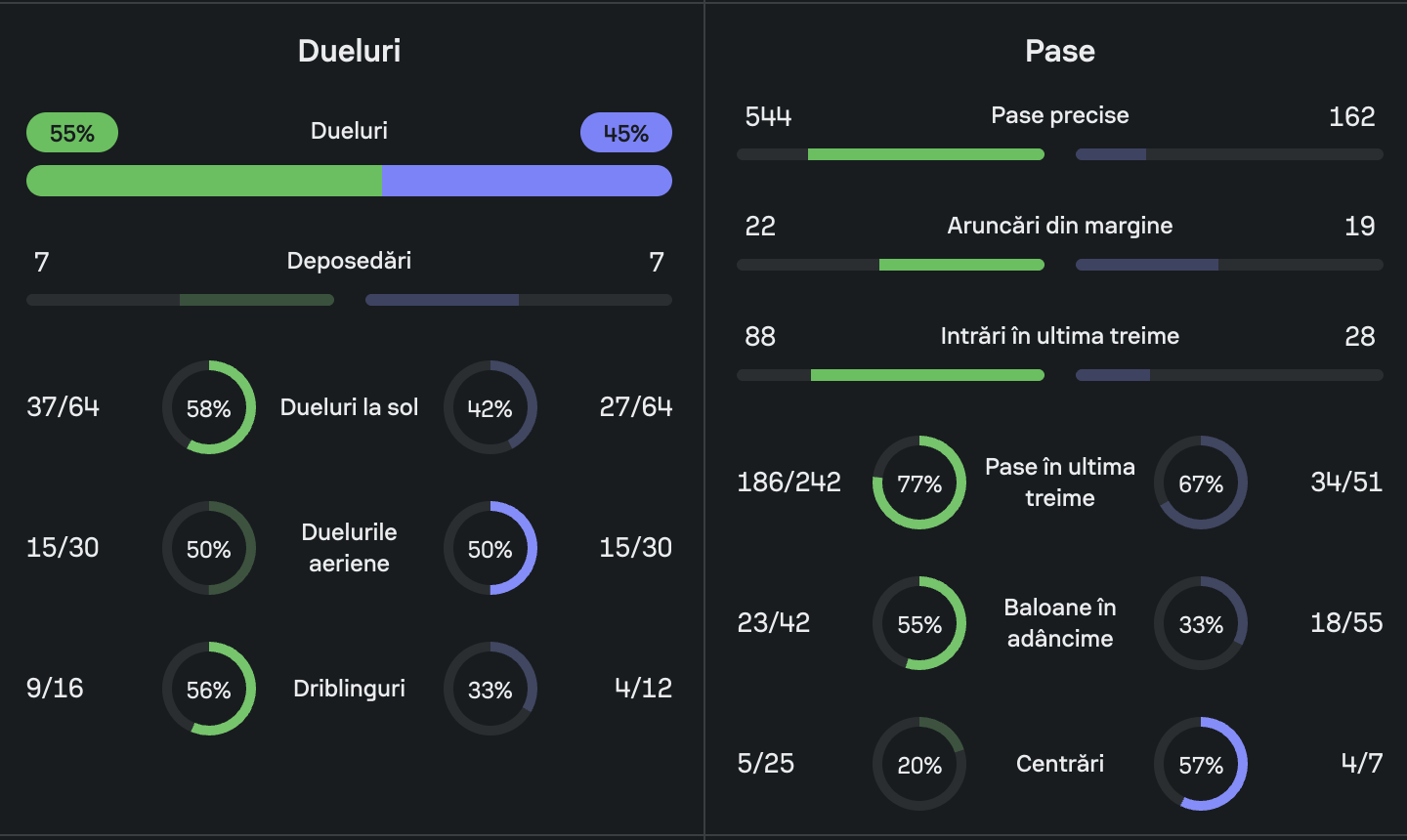Click the green Intrări în ultima treime bar
Image resolution: width=1407 pixels, height=840 pixels.
[926, 375]
